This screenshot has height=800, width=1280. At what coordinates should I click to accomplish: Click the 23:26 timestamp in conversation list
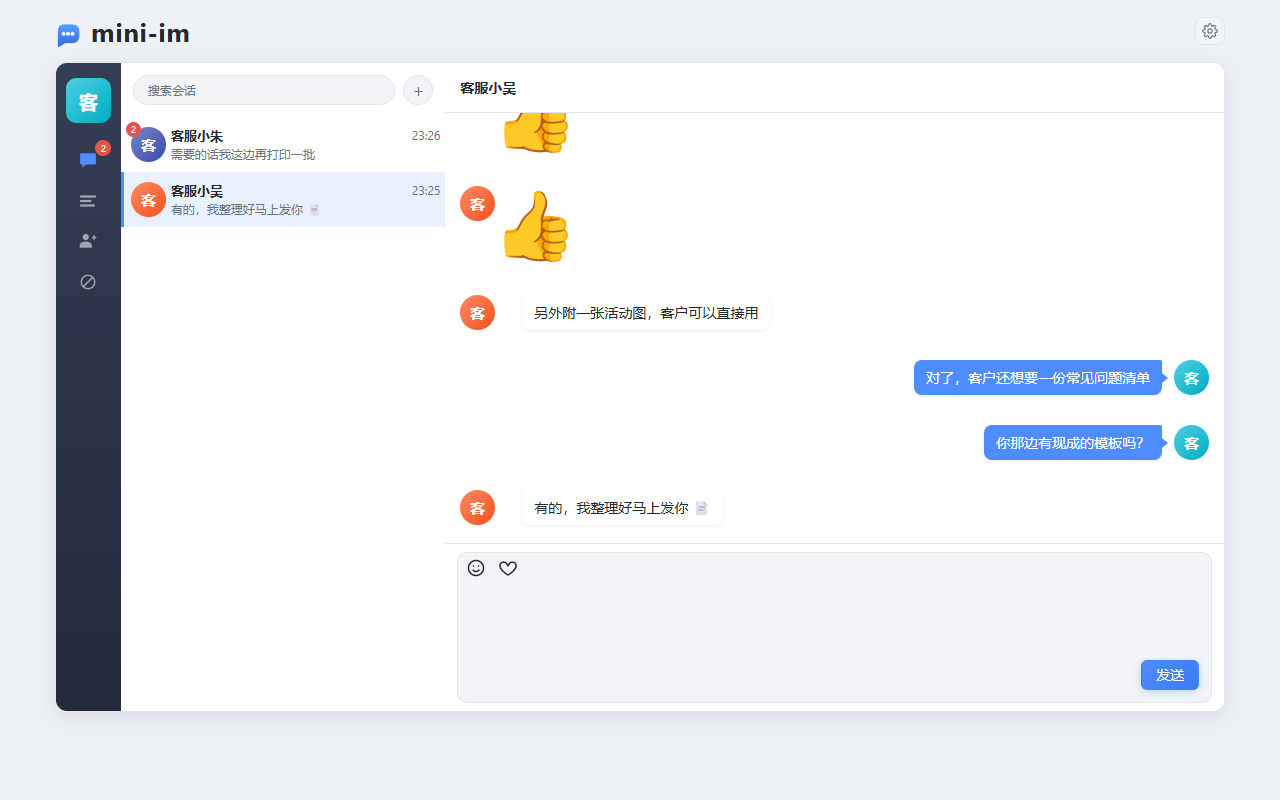426,136
